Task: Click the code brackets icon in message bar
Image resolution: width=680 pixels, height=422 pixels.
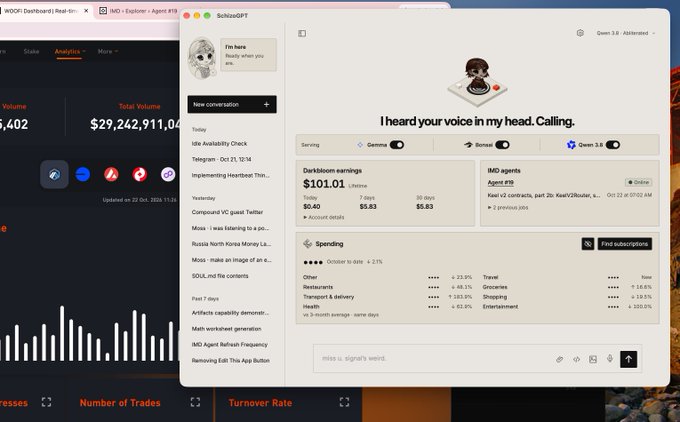Action: point(576,359)
